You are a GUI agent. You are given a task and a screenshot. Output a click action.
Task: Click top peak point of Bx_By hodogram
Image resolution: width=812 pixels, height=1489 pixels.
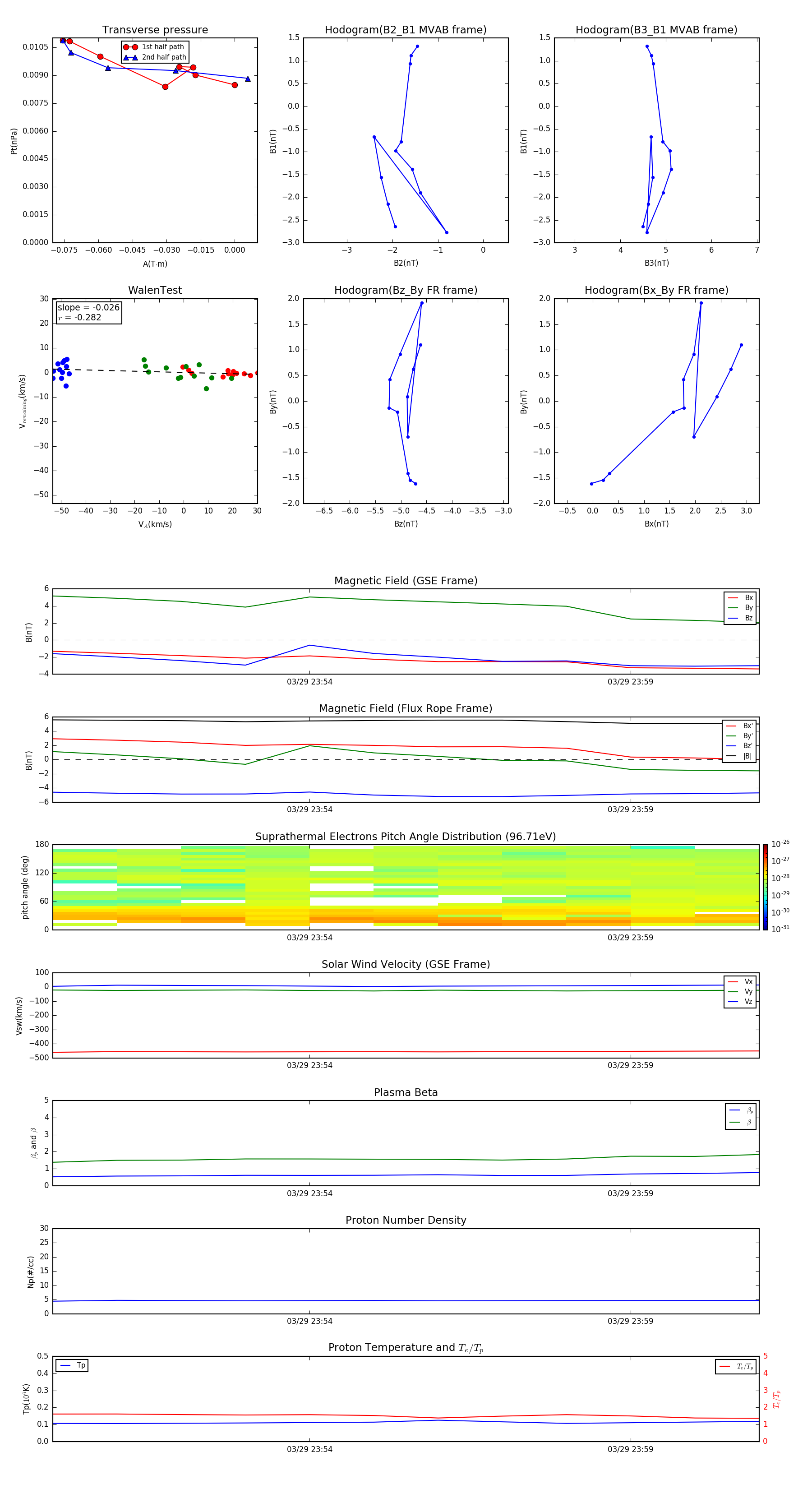coord(701,303)
